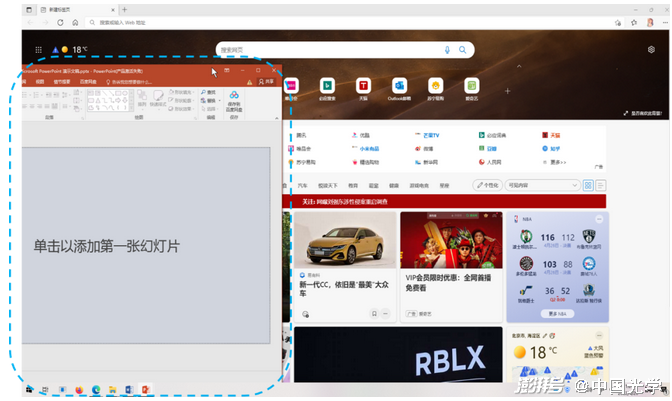Switch to list layout view of feed
Image resolution: width=672 pixels, height=401 pixels.
[x=600, y=185]
